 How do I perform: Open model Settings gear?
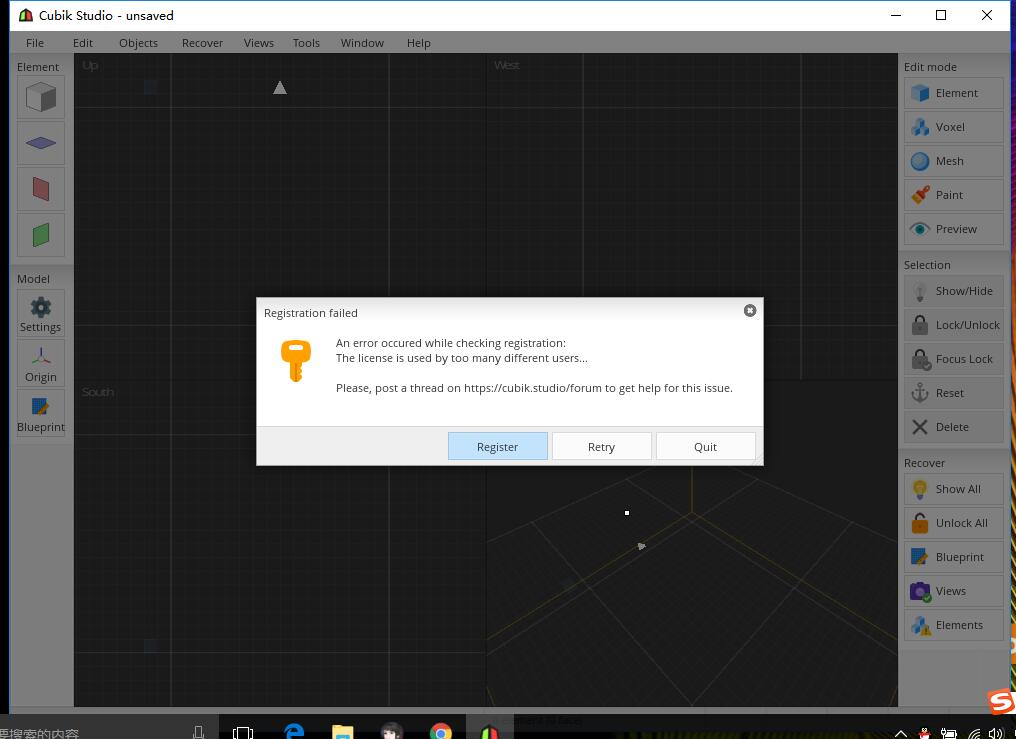point(41,313)
